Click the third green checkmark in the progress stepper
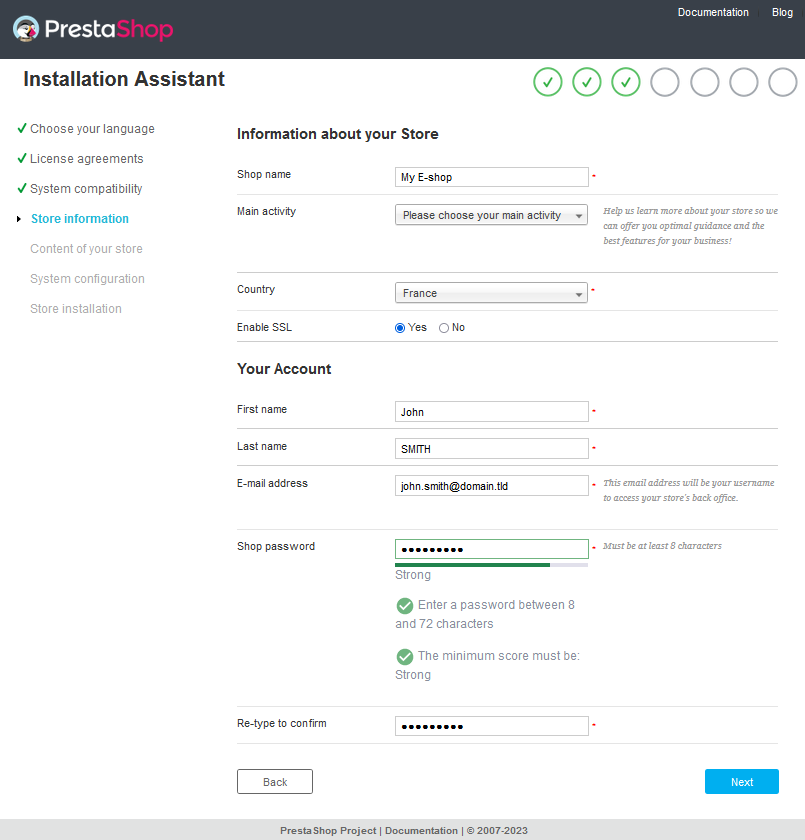This screenshot has height=840, width=805. coord(626,82)
